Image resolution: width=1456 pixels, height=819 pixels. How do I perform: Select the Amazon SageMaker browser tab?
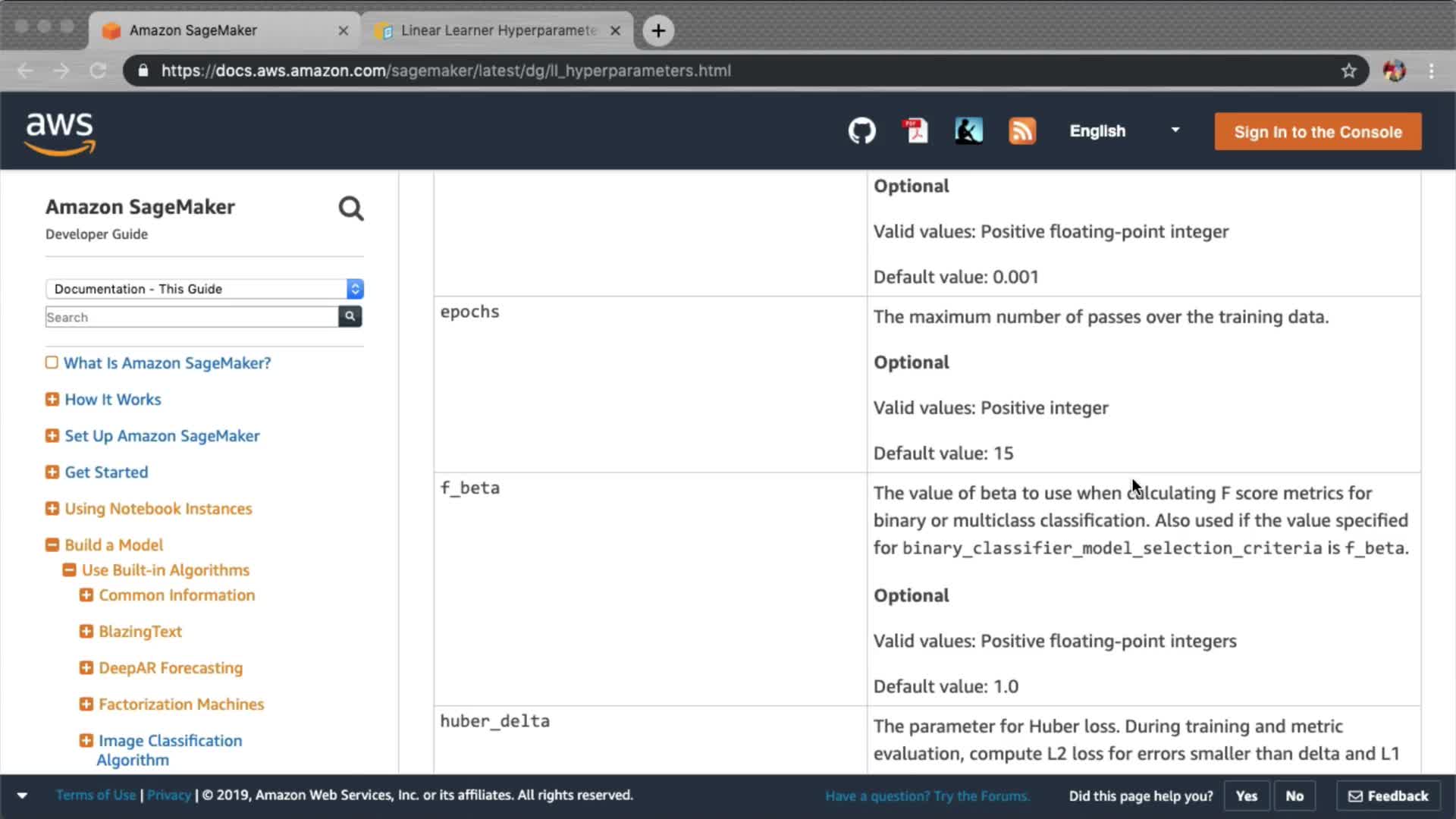tap(193, 30)
